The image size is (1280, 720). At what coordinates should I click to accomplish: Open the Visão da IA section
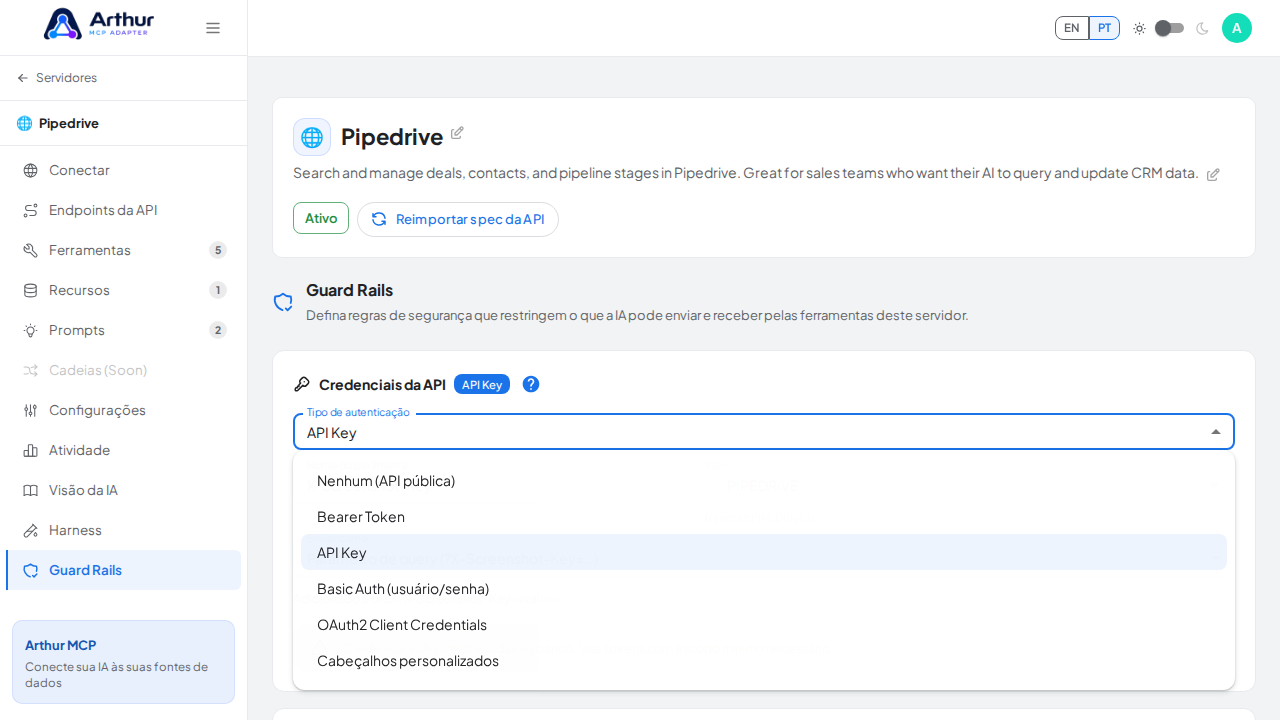point(123,490)
